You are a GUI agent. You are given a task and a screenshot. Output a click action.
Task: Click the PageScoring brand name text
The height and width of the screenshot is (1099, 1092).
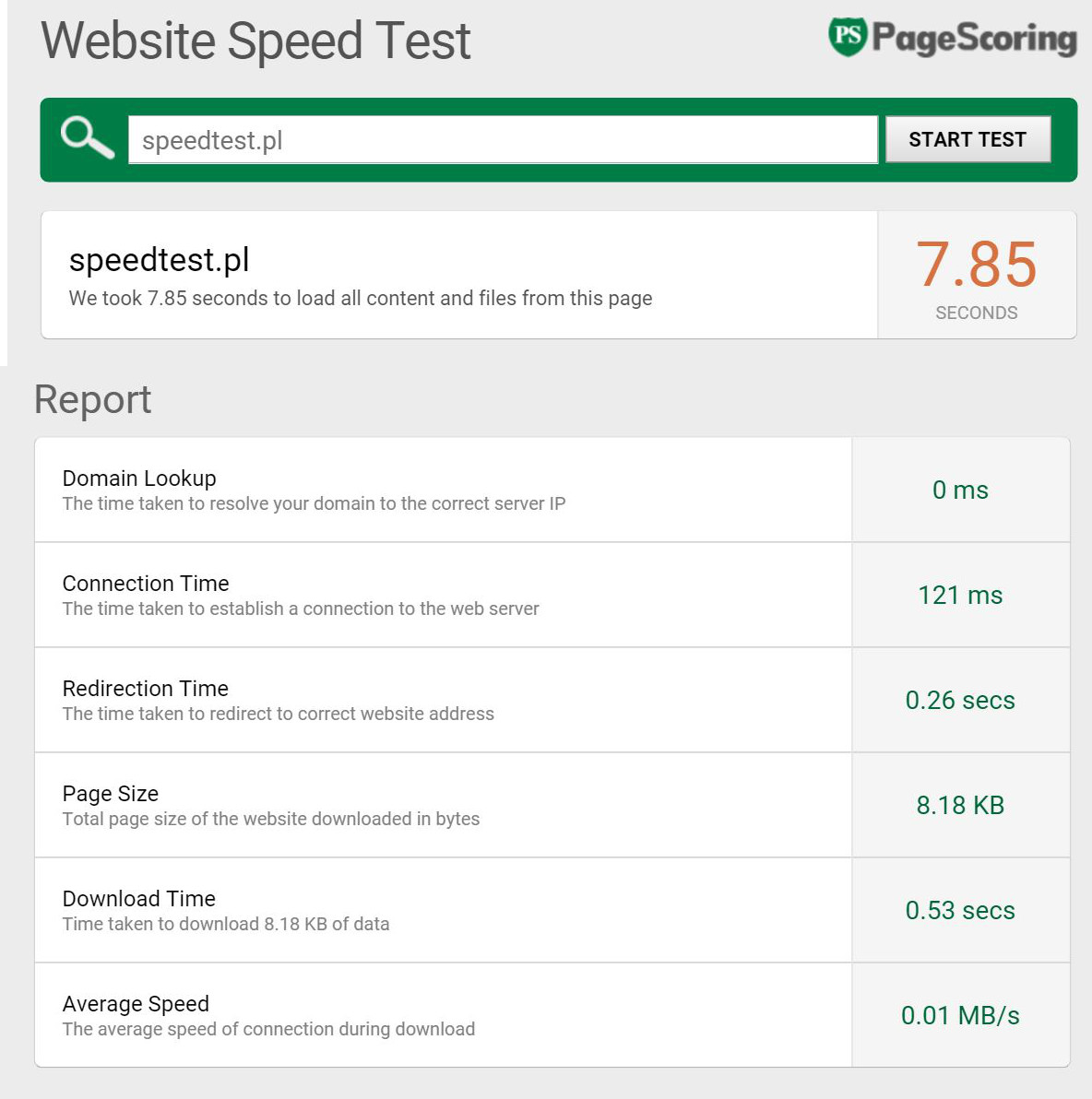(x=974, y=39)
